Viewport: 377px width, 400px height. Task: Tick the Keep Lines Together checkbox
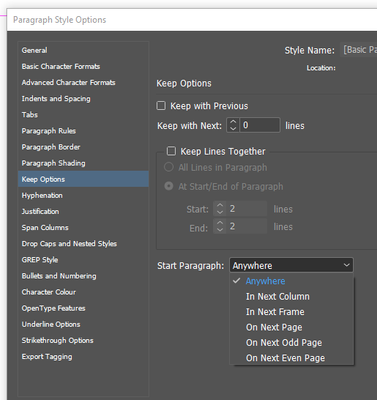coord(171,151)
